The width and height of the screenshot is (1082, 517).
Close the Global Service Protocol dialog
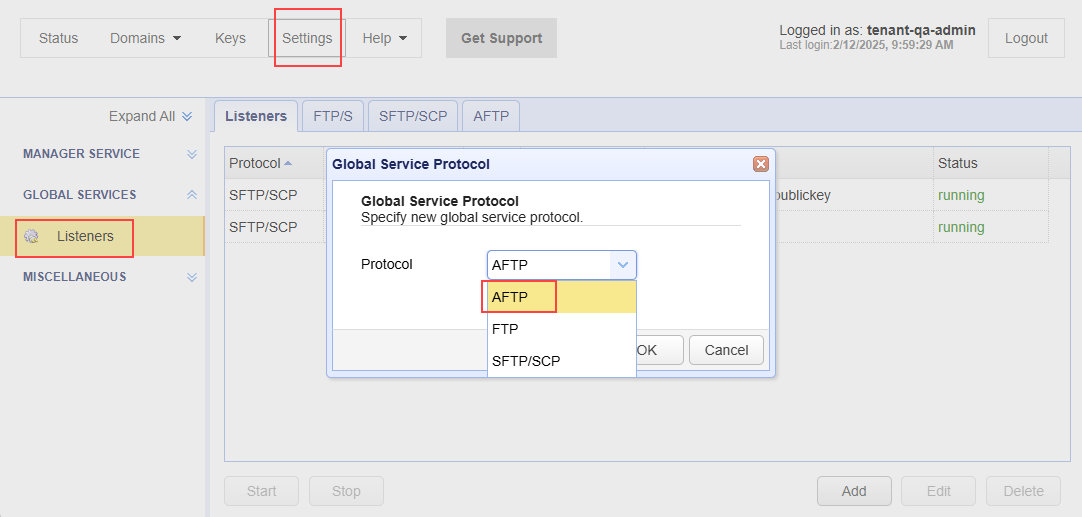[x=760, y=164]
